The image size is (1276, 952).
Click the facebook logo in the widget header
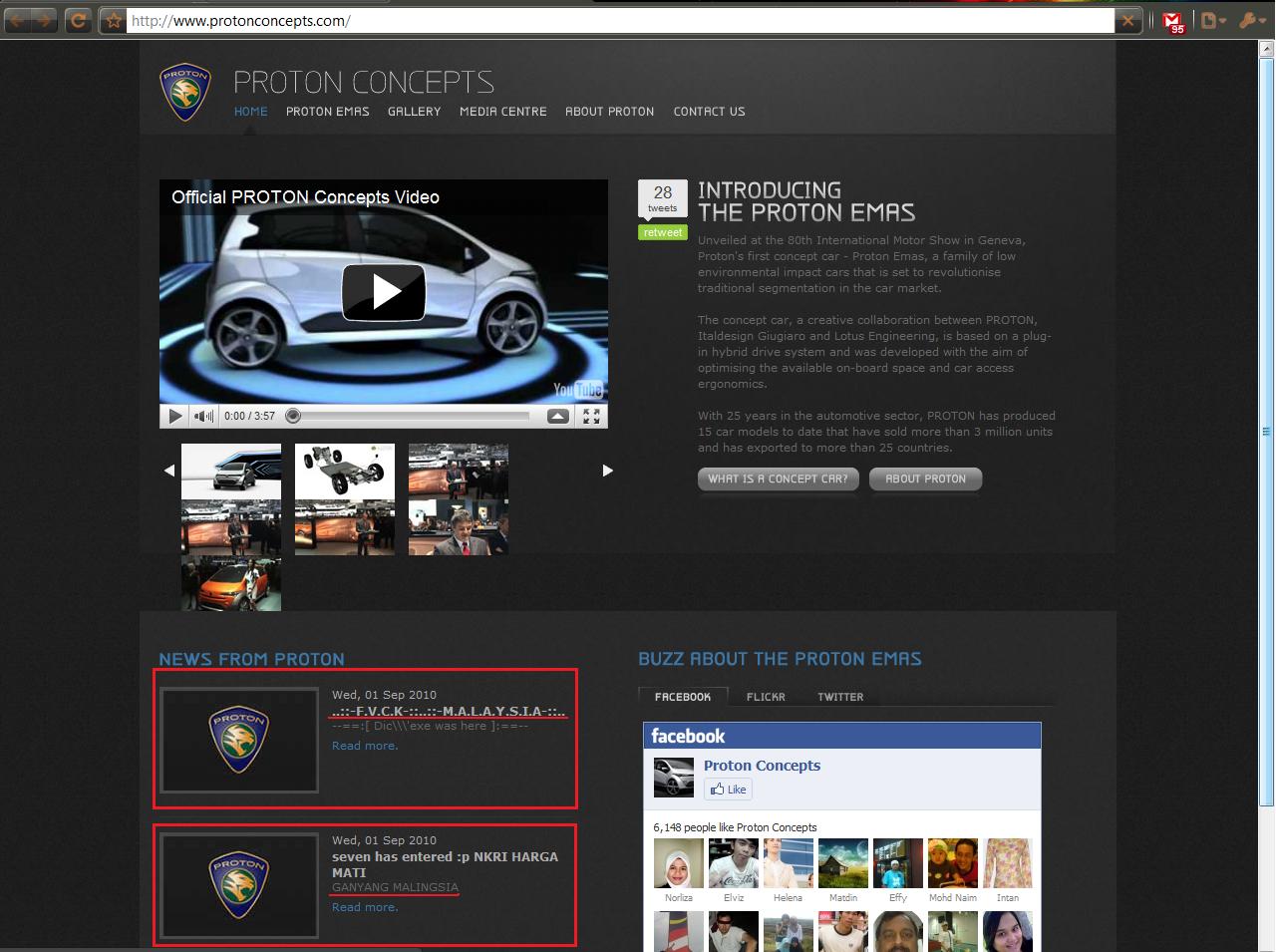pos(688,736)
